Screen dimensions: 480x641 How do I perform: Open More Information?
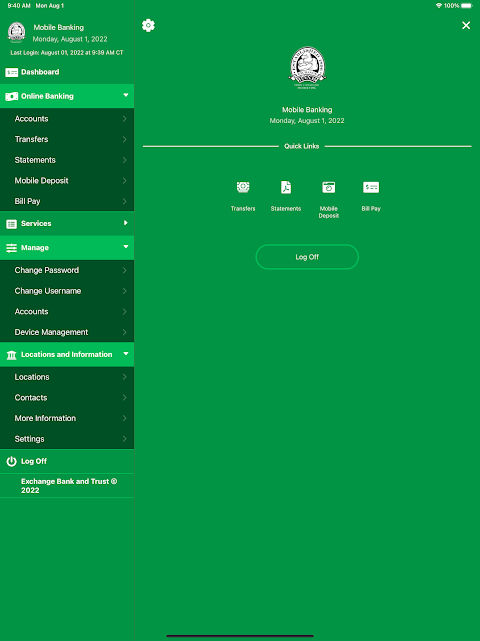coord(67,418)
